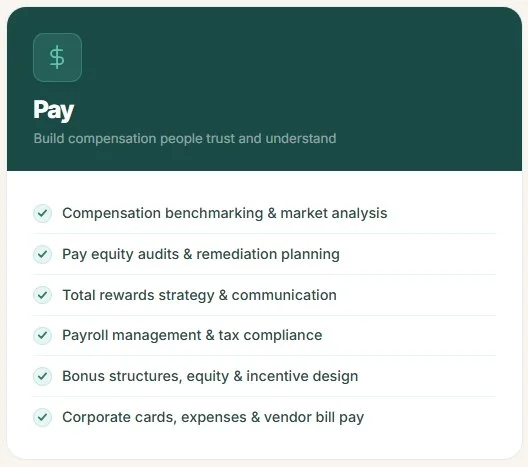Click checkmark icon beside Compensation benchmarking

pyautogui.click(x=42, y=213)
